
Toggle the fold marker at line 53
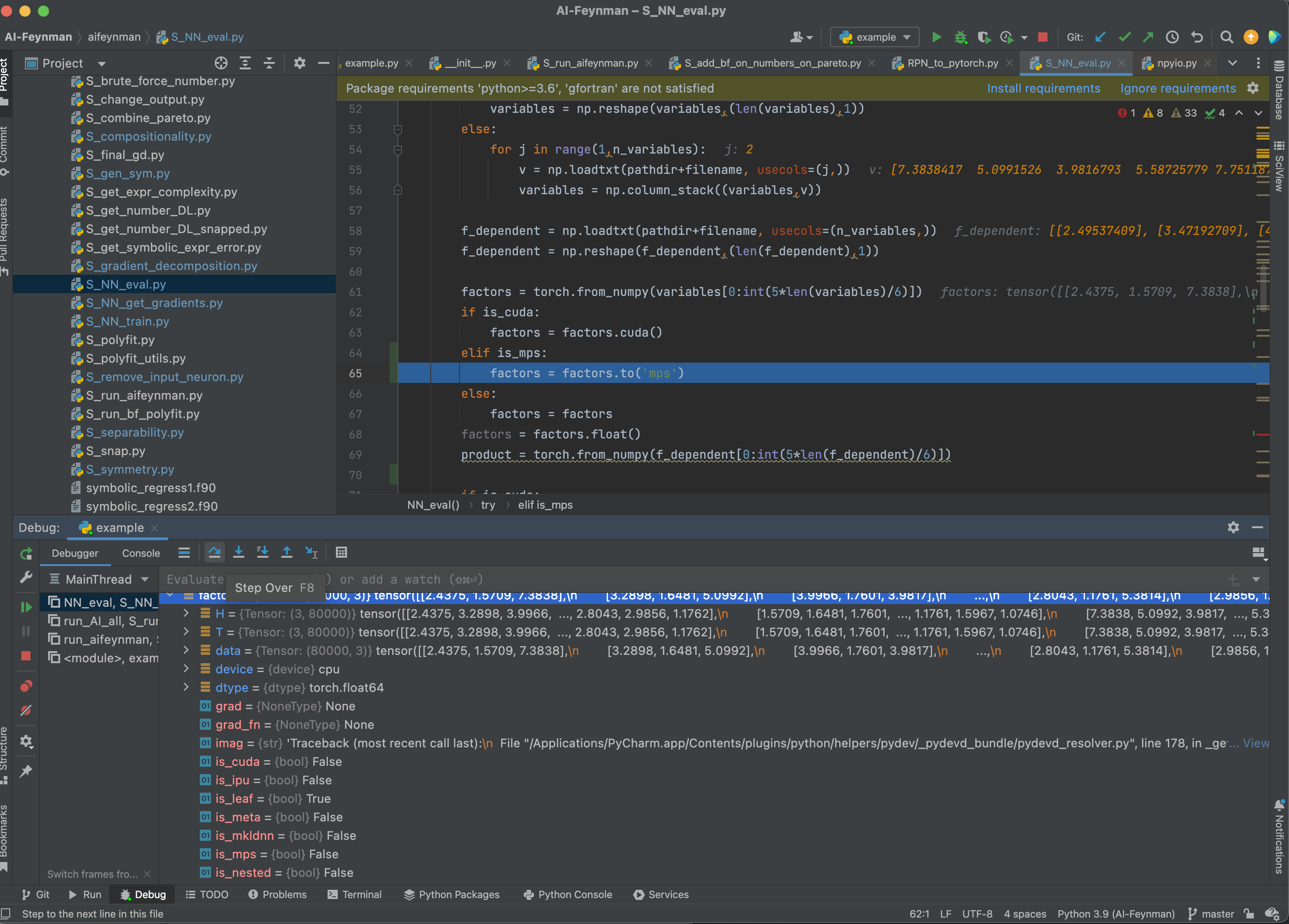(398, 129)
